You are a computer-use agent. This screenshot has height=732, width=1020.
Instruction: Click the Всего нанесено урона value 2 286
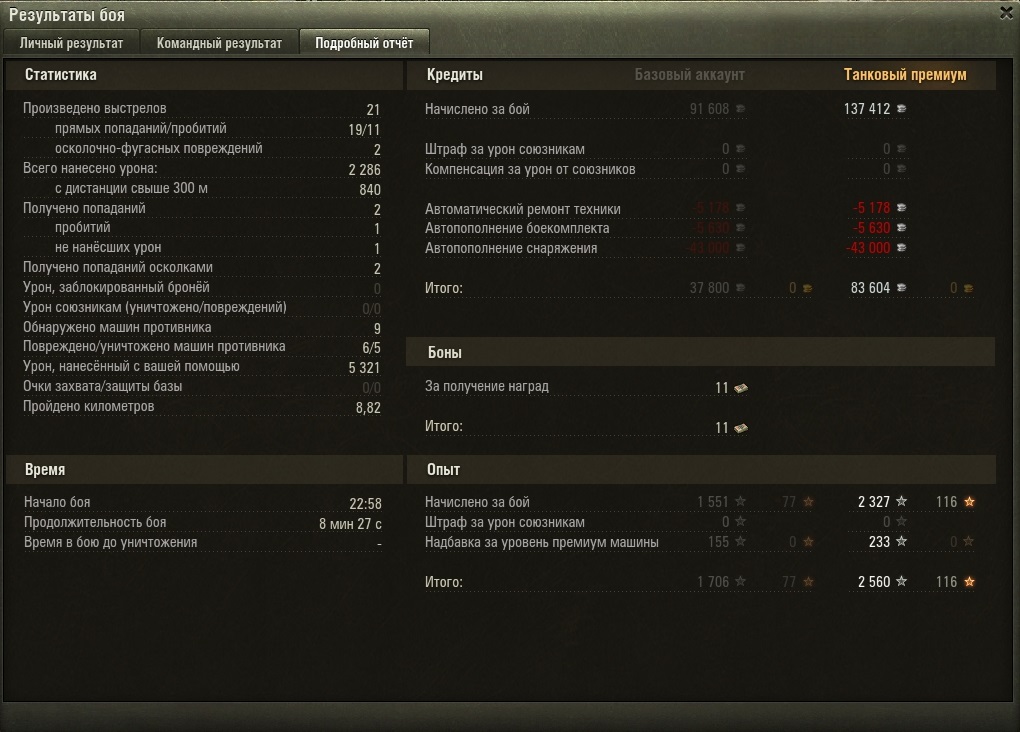pos(364,170)
